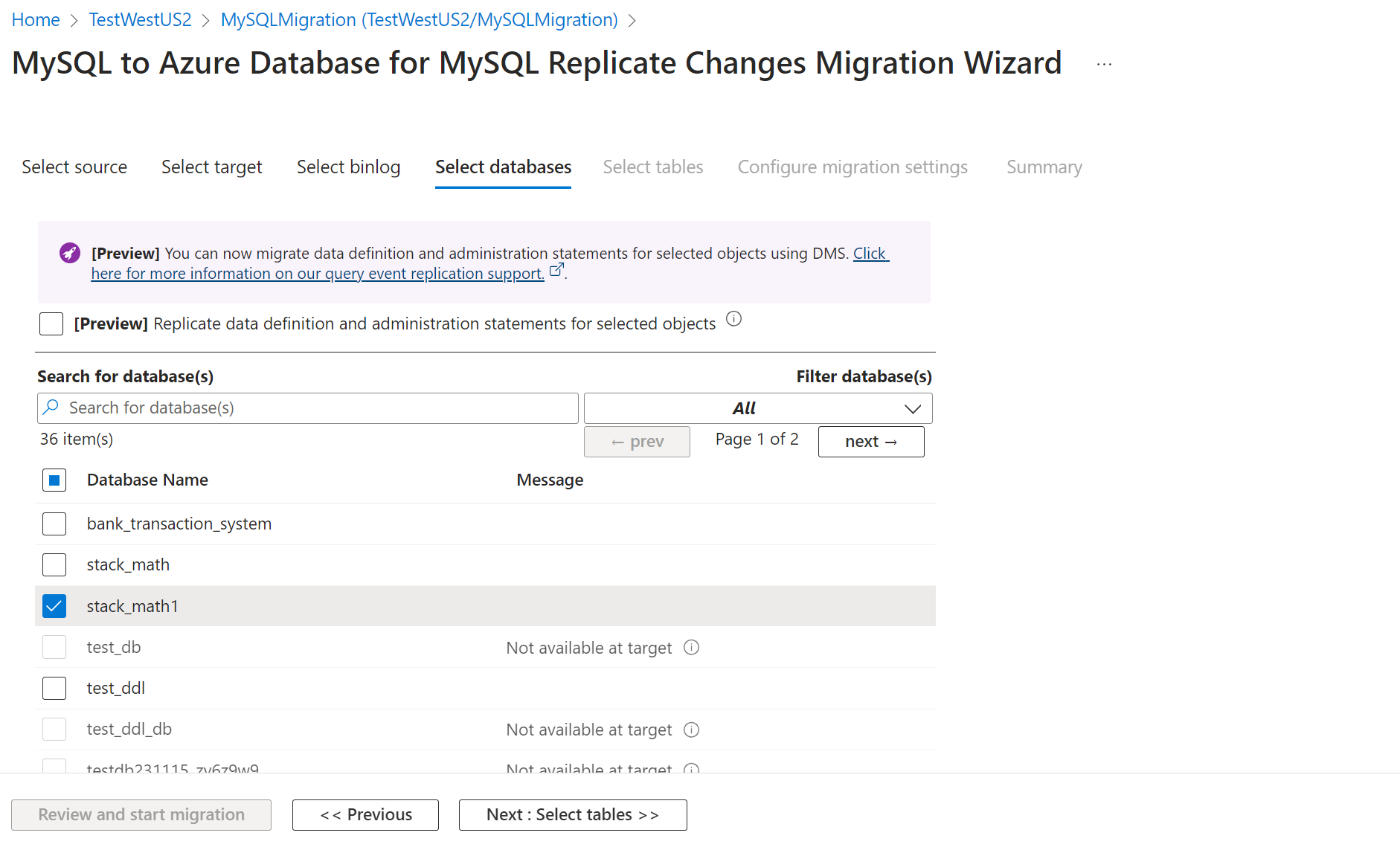Expand the Filter database(s) dropdown
The height and width of the screenshot is (853, 1400).
click(x=757, y=408)
